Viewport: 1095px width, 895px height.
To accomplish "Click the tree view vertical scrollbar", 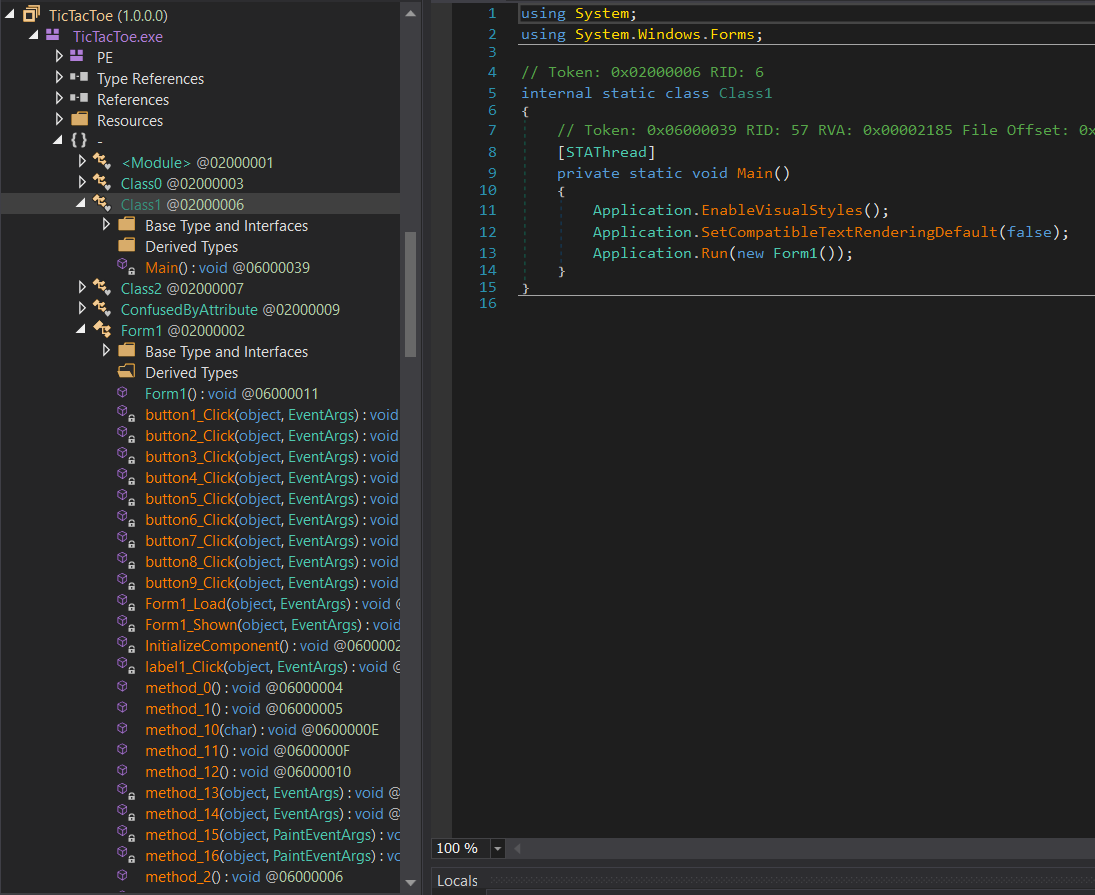I will (x=410, y=294).
